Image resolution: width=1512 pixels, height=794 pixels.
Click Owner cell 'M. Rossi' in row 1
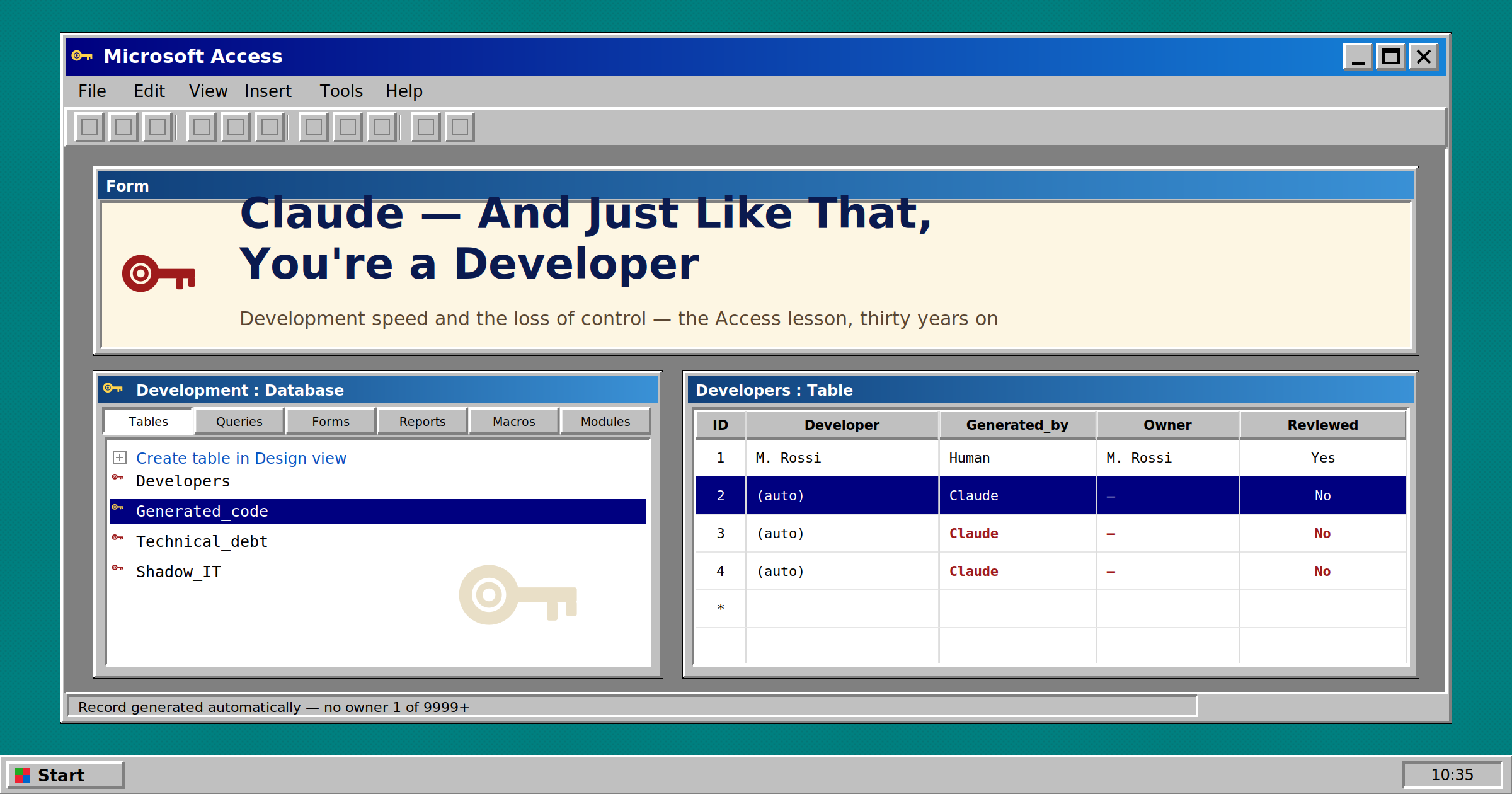tap(1167, 458)
